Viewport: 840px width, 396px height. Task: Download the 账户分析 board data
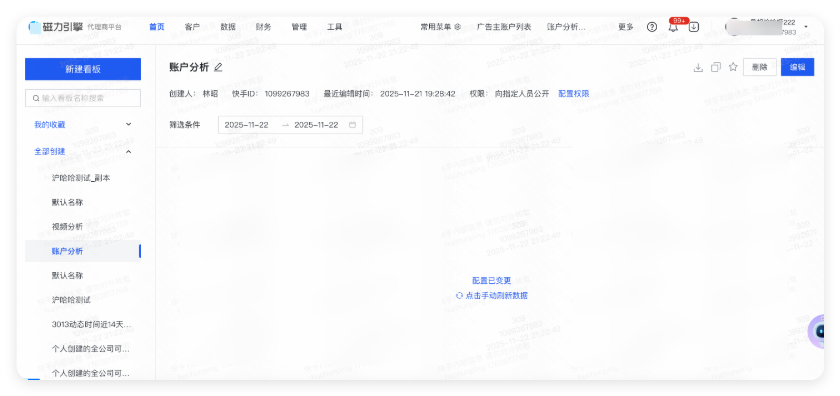[x=698, y=67]
